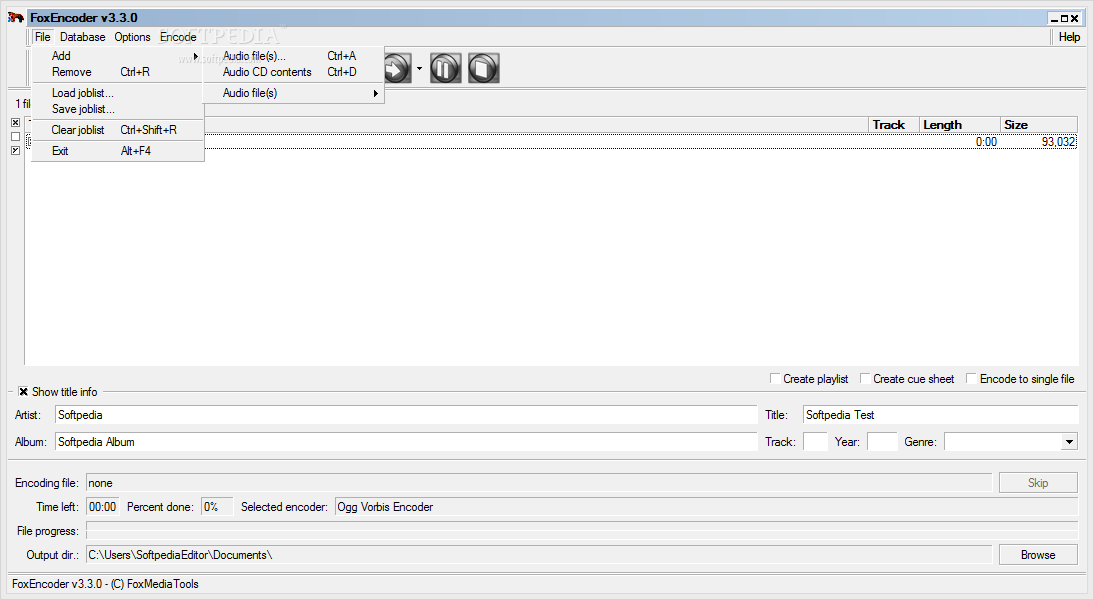Enable Encode to single file checkbox
The image size is (1094, 600).
point(971,378)
